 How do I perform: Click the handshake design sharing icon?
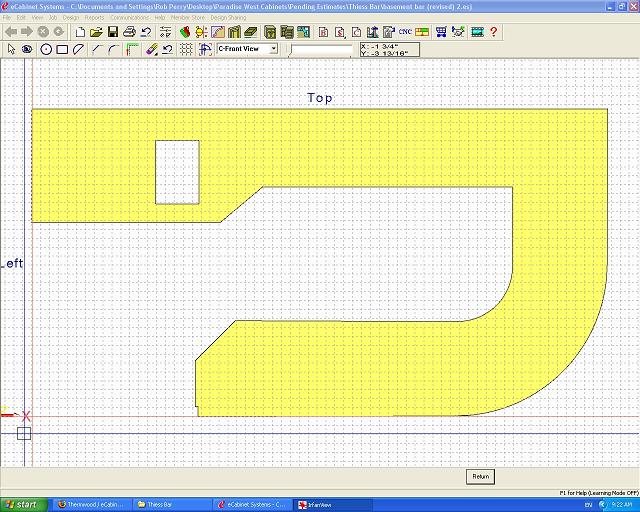click(458, 32)
